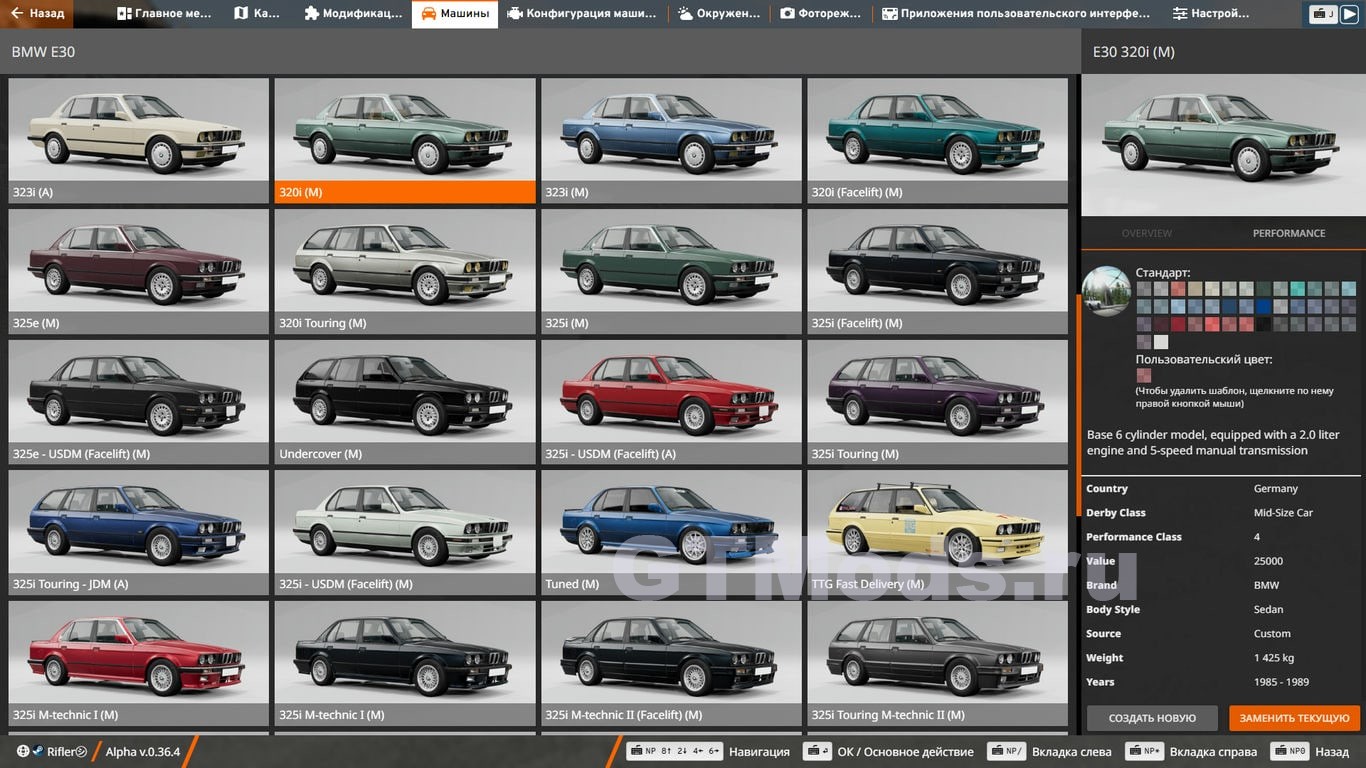The image size is (1366, 768).
Task: Select the 325i - USDM (Facelift) (M) white car
Action: pyautogui.click(x=405, y=532)
